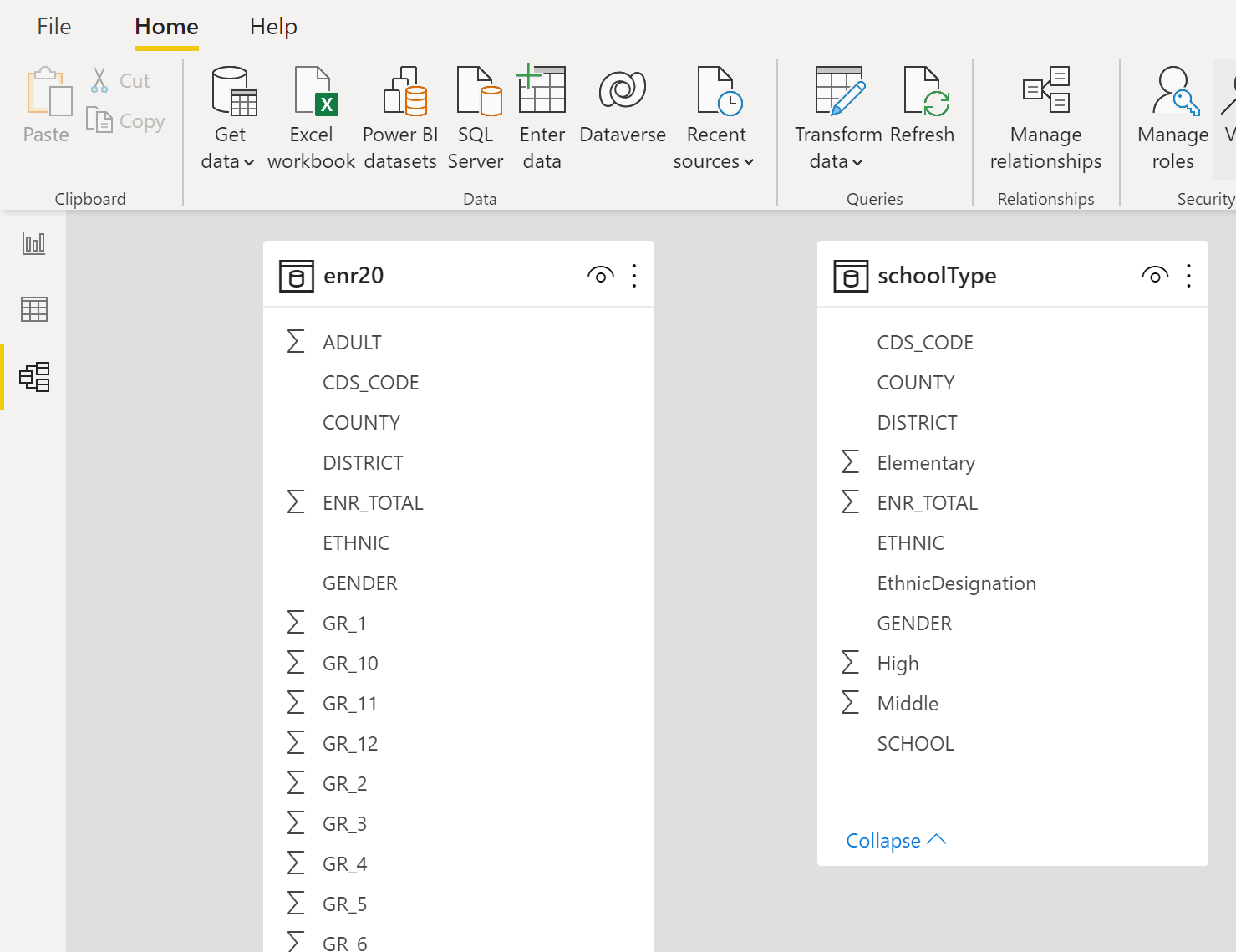Open Manage relationships dialog
Screen dimensions: 1236x952
[1045, 119]
